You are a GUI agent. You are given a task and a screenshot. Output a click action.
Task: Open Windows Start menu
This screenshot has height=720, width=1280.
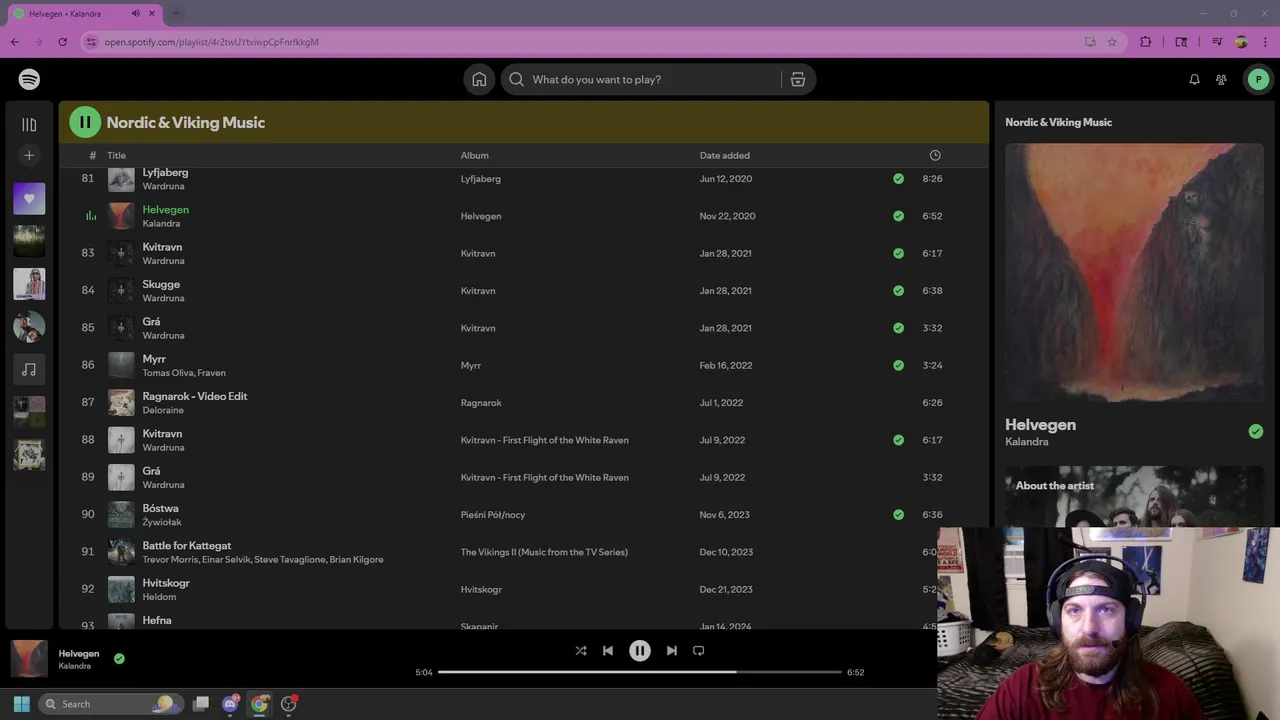point(21,704)
